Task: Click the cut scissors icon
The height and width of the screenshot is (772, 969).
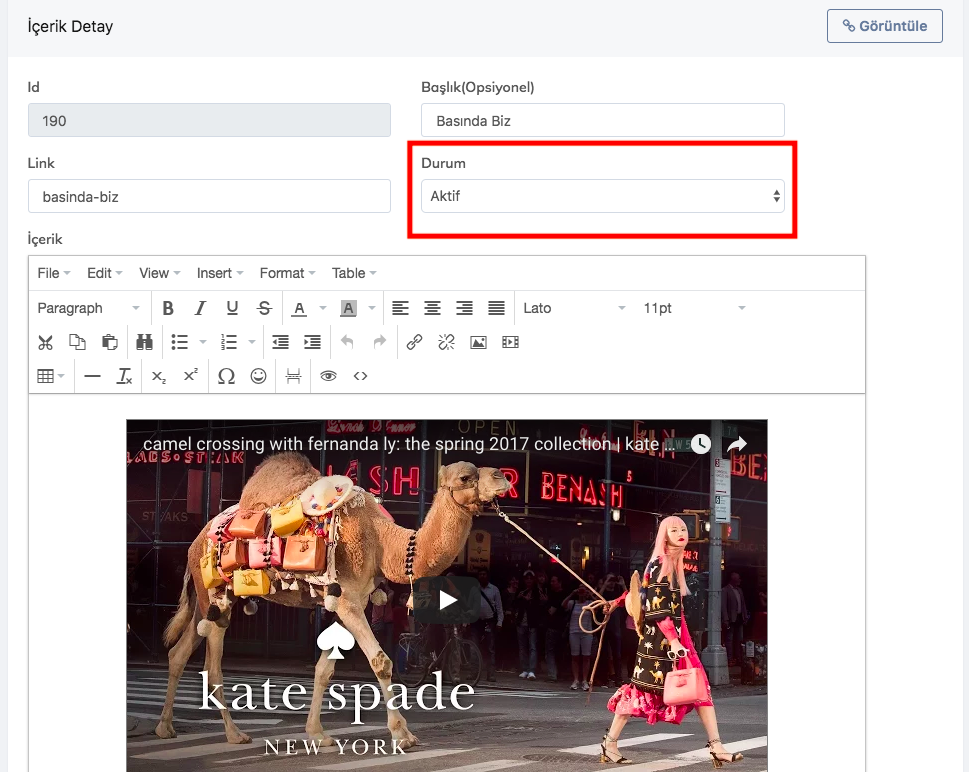Action: pos(45,342)
